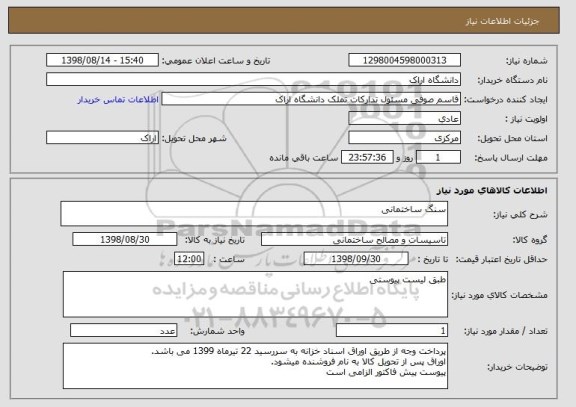This screenshot has width=576, height=407.
Task: Click the time field 12:00
Action: pyautogui.click(x=189, y=259)
